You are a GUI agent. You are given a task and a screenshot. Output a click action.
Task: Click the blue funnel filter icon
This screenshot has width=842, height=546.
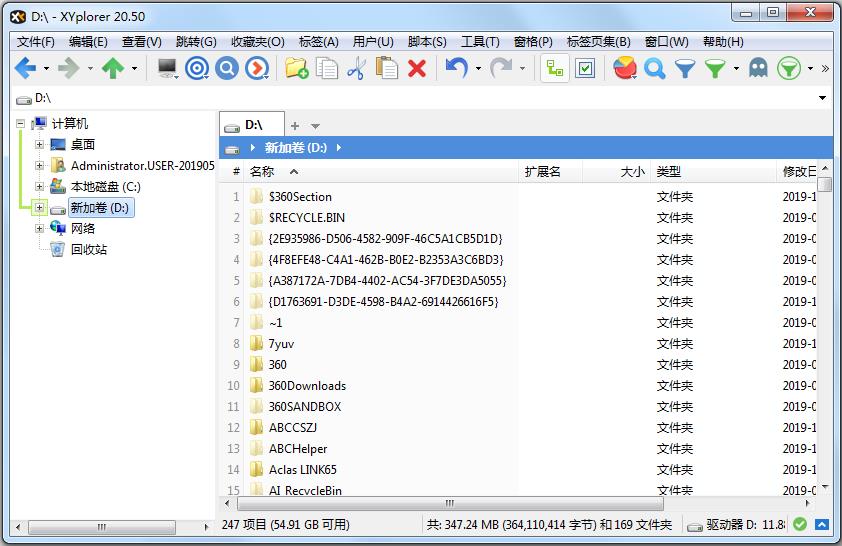click(x=685, y=69)
